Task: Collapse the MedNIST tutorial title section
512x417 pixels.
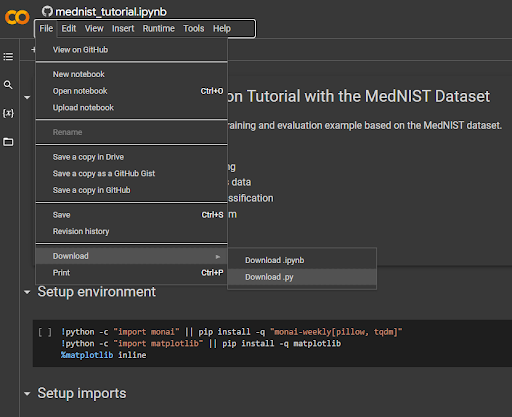Action: (27, 97)
